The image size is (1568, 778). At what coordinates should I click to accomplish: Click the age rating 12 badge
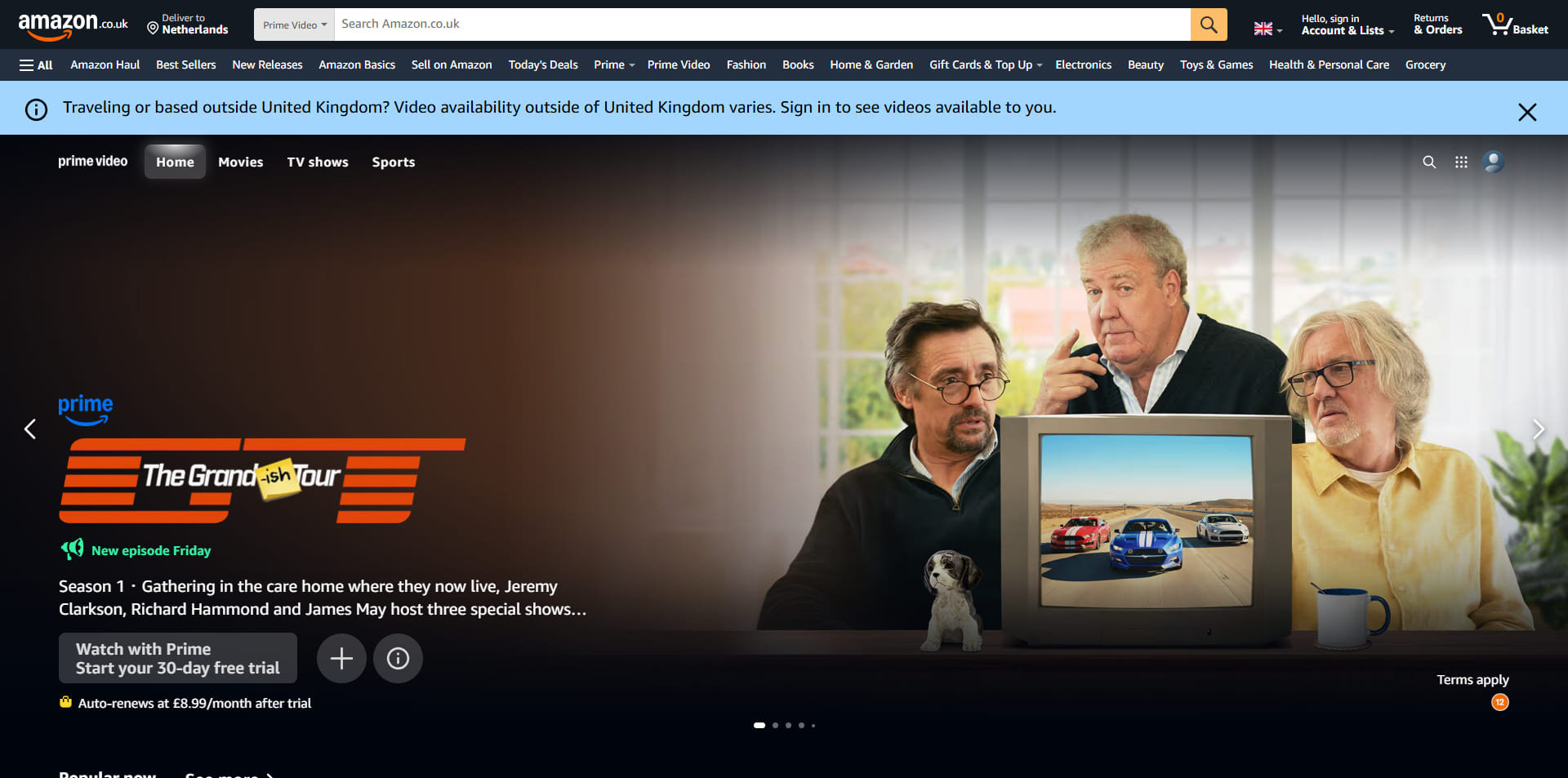click(x=1500, y=702)
